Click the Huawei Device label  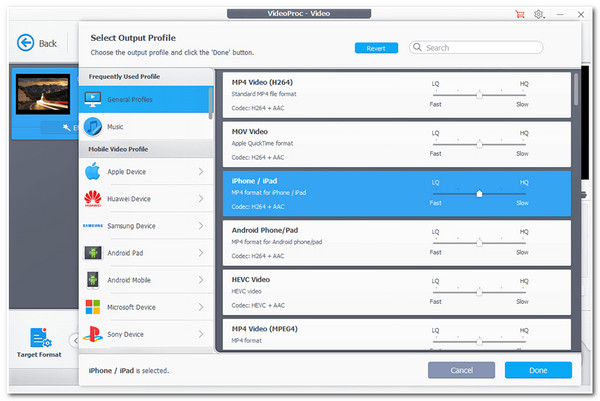click(129, 199)
